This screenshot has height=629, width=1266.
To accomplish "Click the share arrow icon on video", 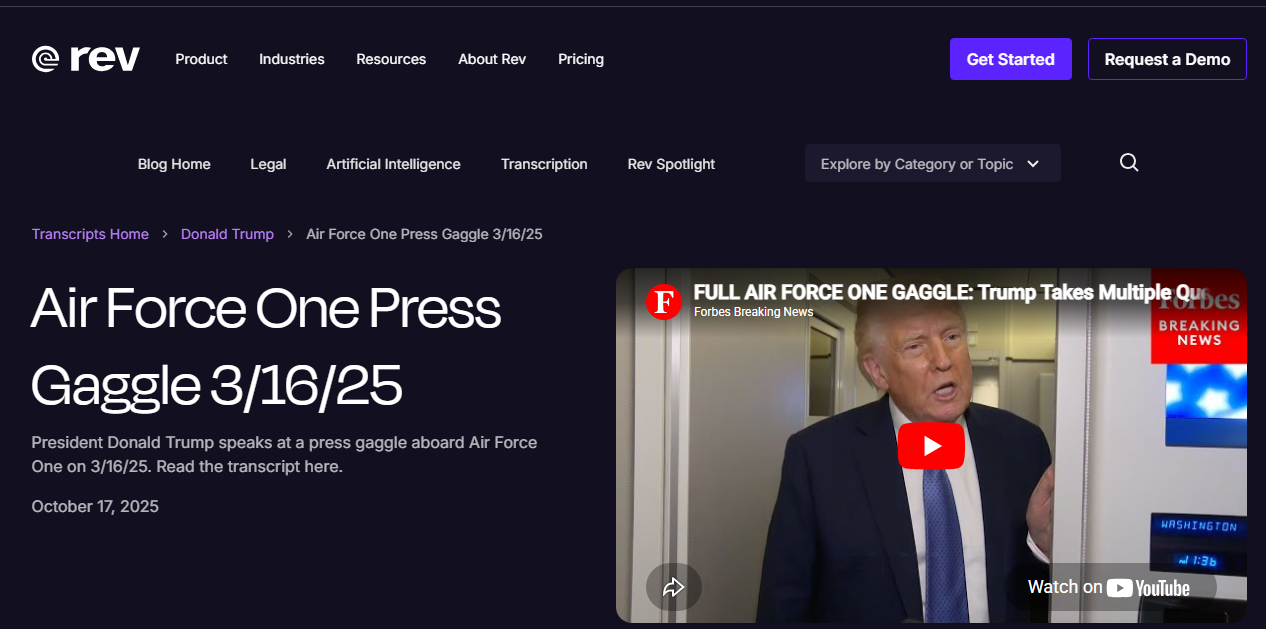I will (x=673, y=587).
